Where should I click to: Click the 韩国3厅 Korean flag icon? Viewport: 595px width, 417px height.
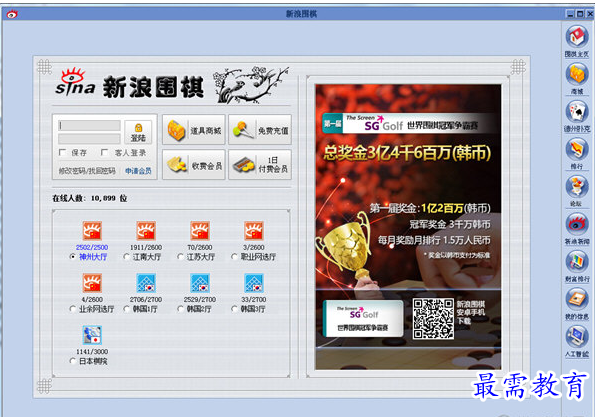(x=254, y=283)
